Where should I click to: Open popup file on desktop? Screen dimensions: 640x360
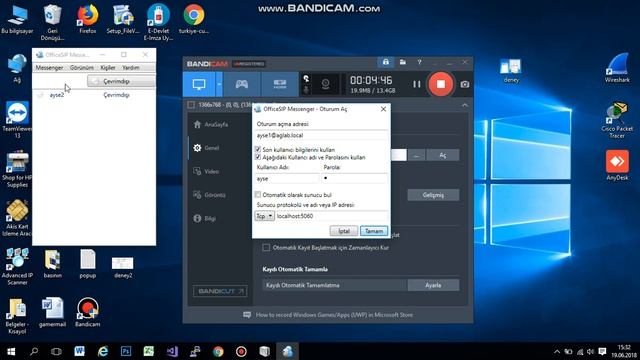pyautogui.click(x=88, y=264)
